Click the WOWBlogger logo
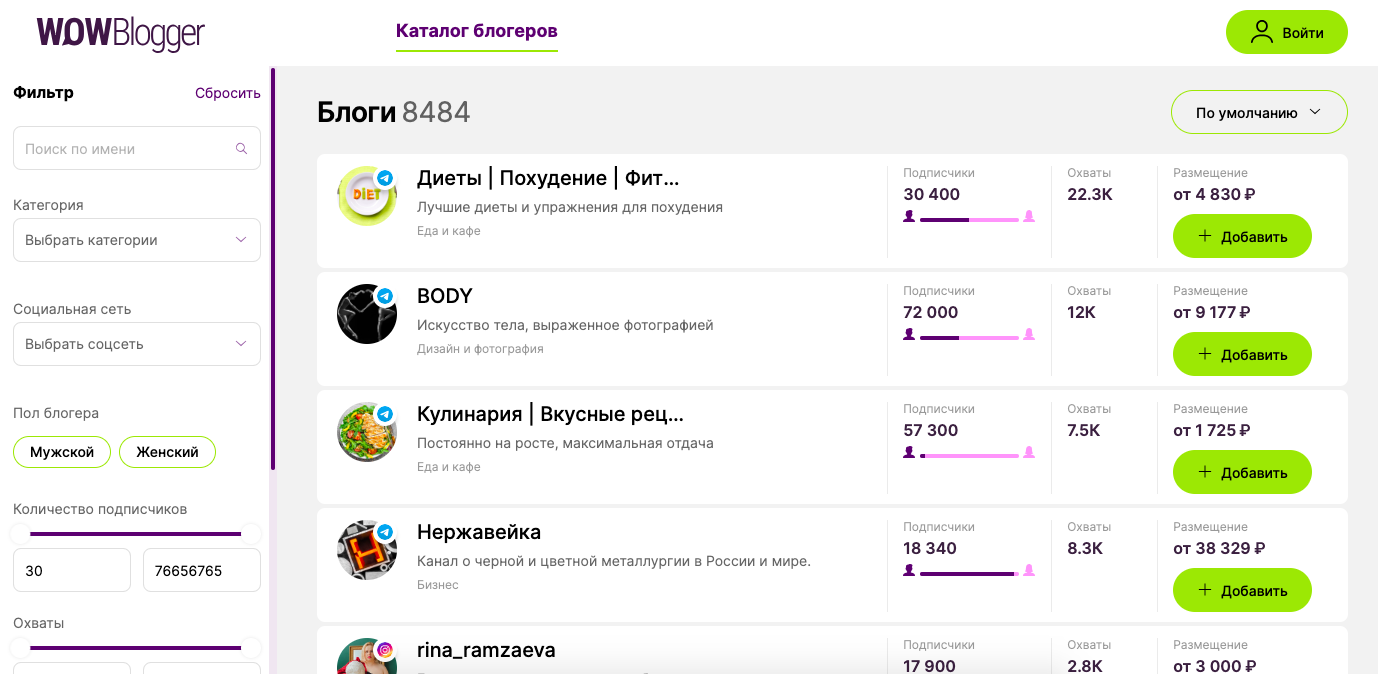1378x674 pixels. pyautogui.click(x=120, y=33)
